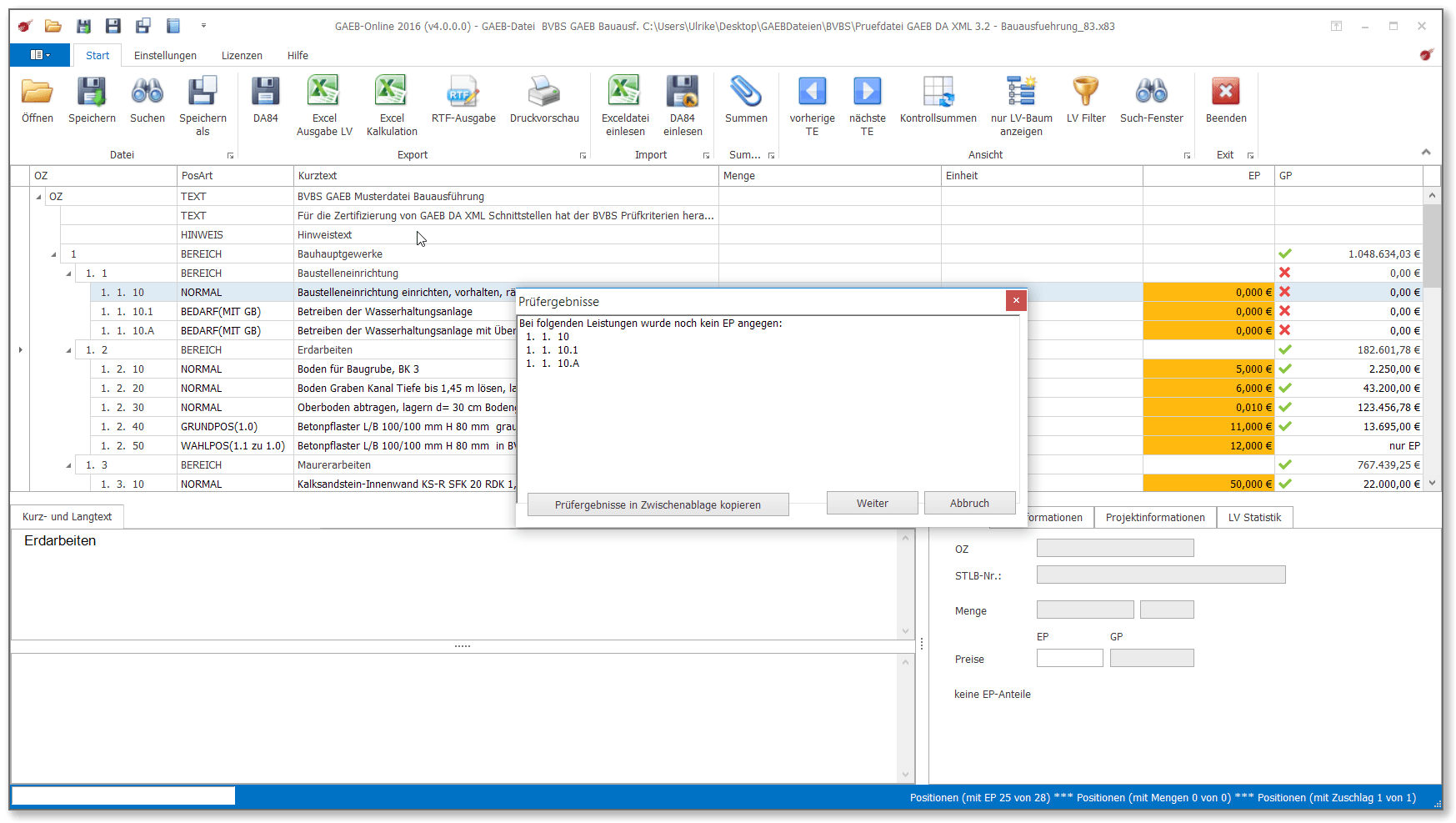Collapse the 1.2 Erdarbeiten tree node
Screen dimensions: 1456x823
point(69,350)
